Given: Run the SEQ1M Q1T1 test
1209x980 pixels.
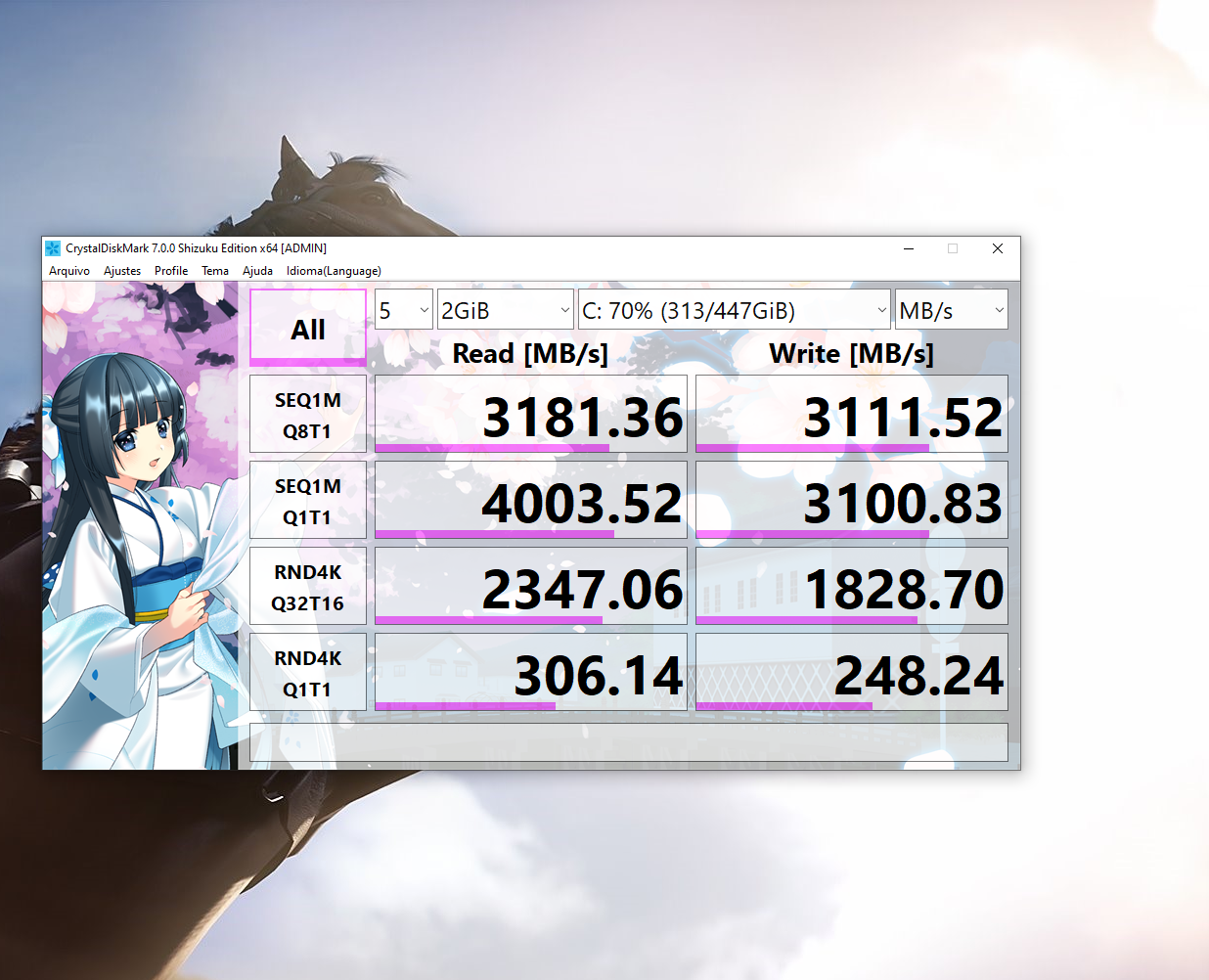Looking at the screenshot, I should click(x=308, y=500).
